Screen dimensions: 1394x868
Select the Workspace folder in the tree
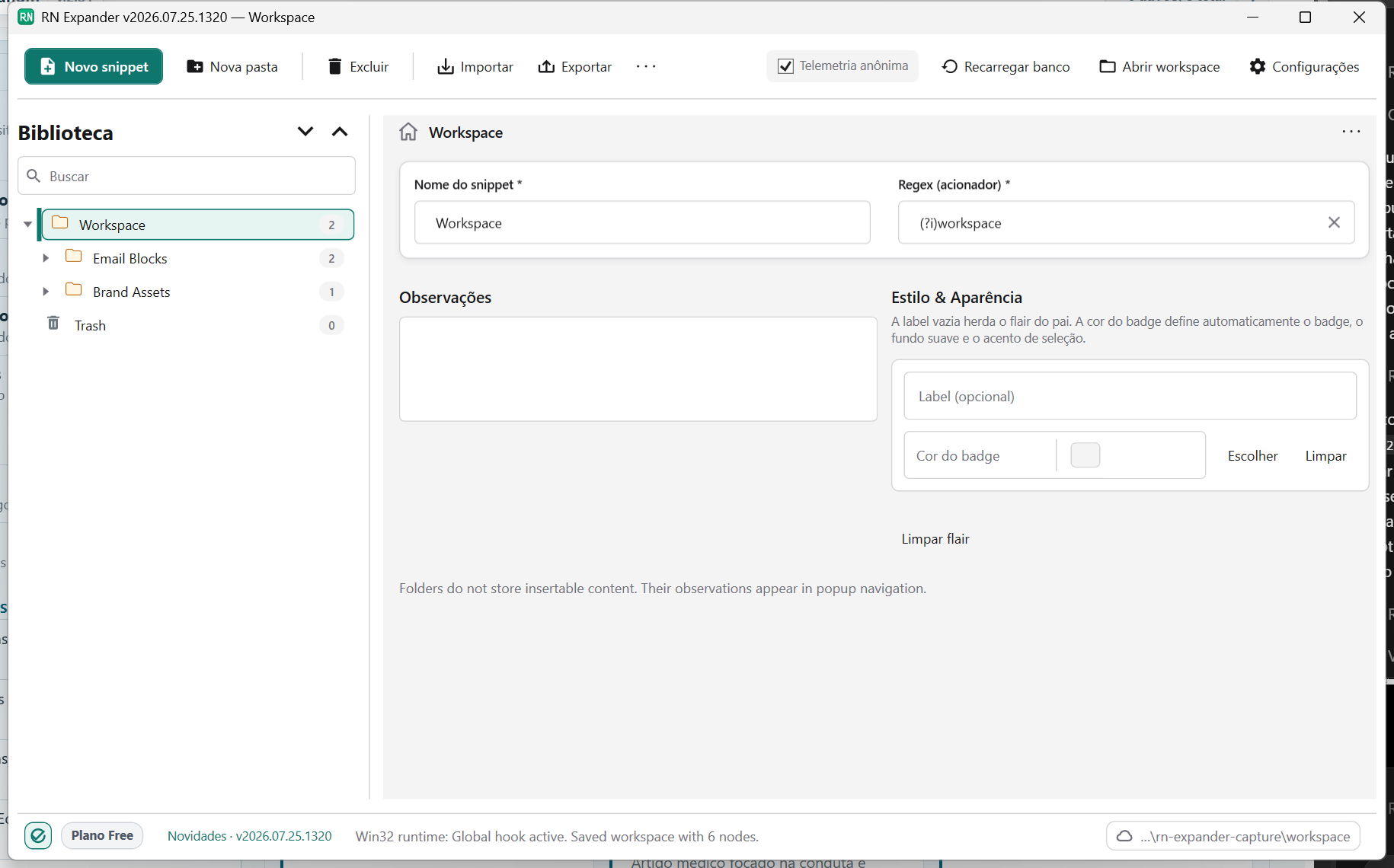click(x=197, y=225)
